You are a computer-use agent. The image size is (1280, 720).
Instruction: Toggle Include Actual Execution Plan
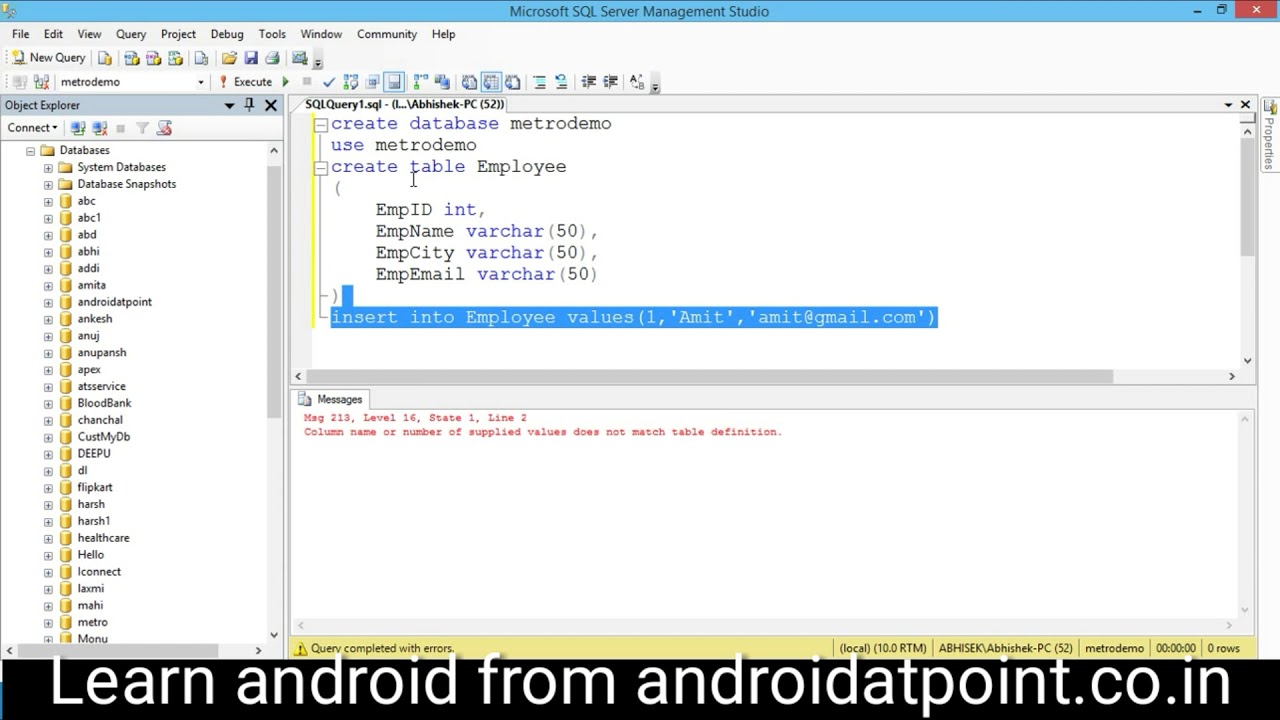point(420,82)
